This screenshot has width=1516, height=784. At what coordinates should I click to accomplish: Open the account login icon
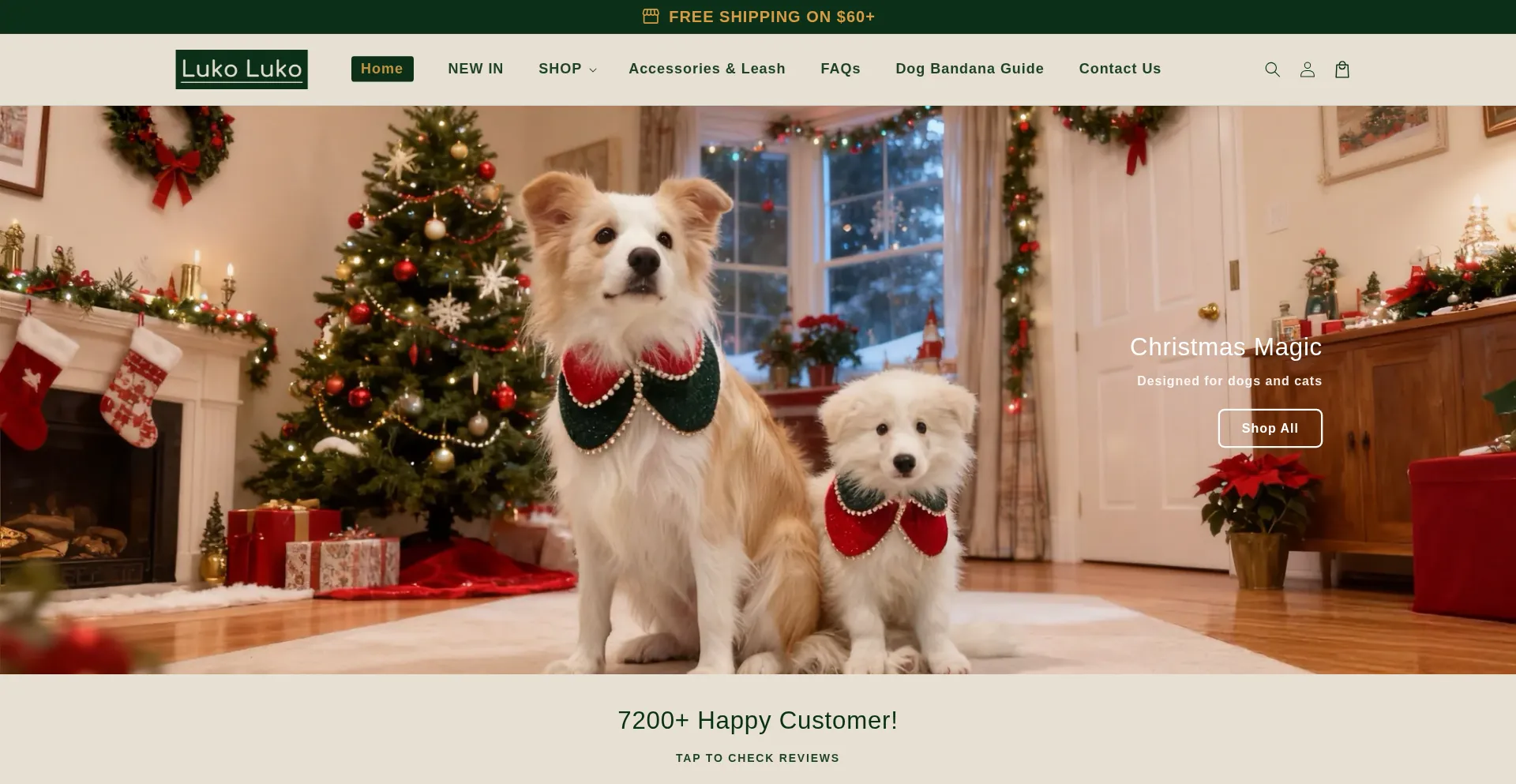tap(1308, 69)
